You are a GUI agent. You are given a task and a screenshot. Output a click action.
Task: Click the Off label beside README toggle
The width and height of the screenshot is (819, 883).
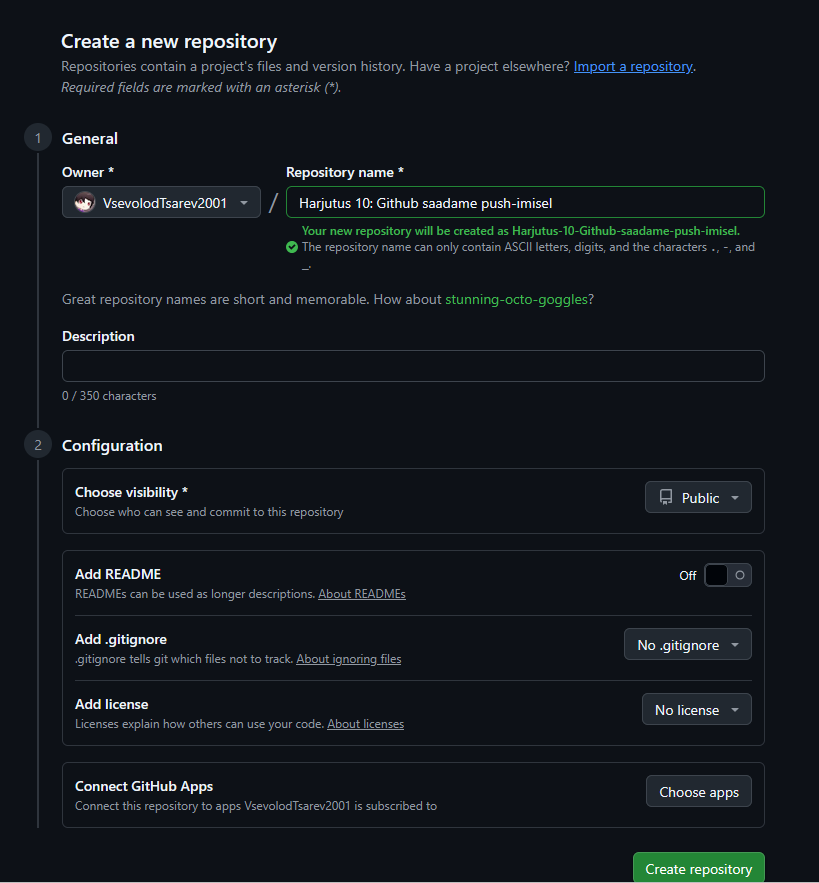688,576
